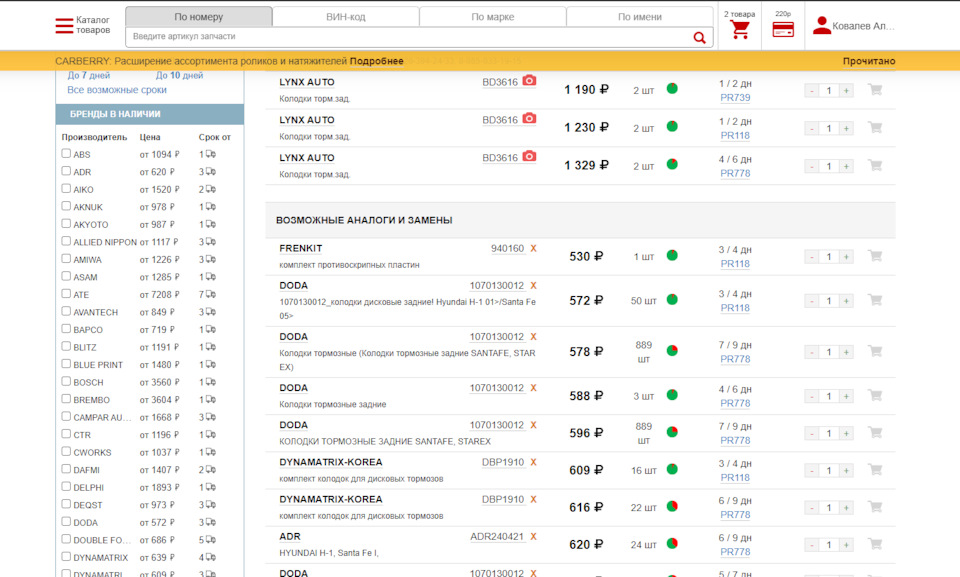Sort brands by Цена column header
Image resolution: width=960 pixels, height=577 pixels.
(x=150, y=137)
